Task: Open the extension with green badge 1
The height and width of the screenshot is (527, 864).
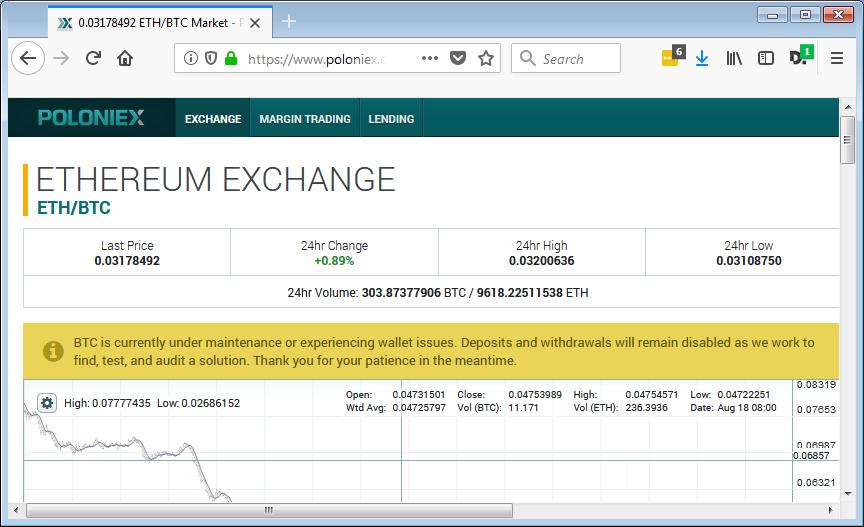Action: 801,56
